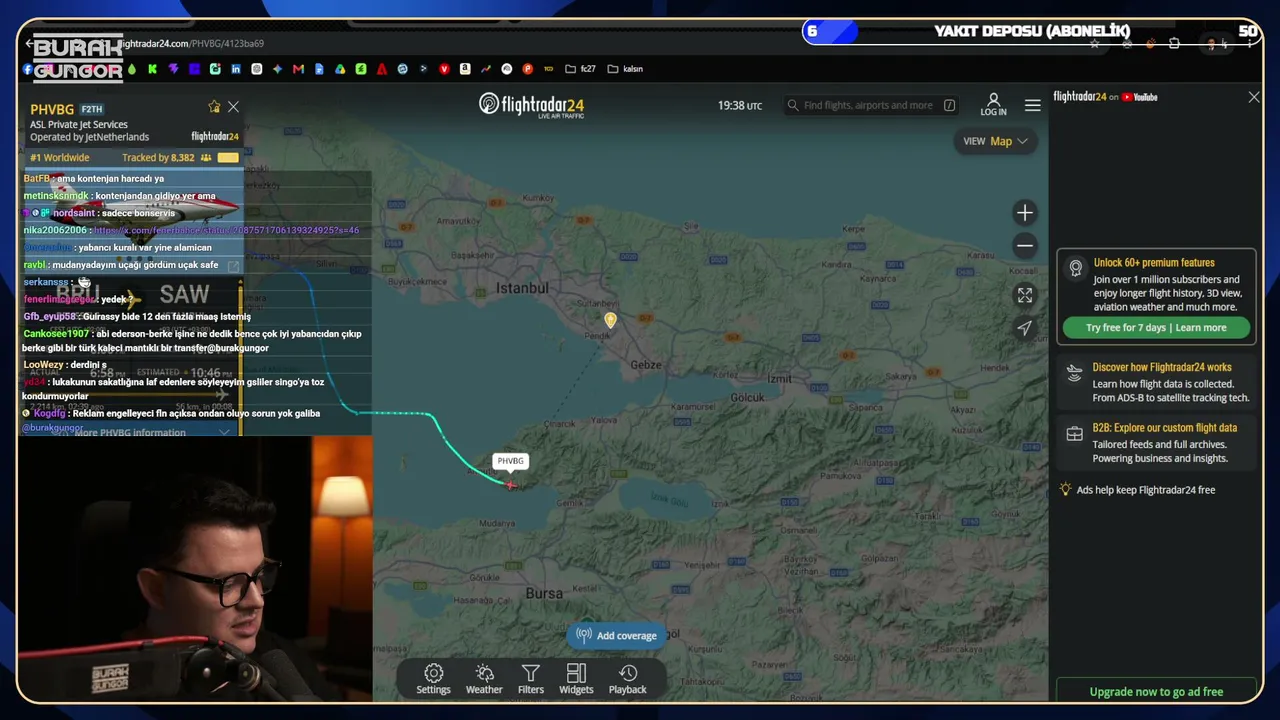Image resolution: width=1280 pixels, height=720 pixels.
Task: Open the Flightradar24 on YouTube link
Action: tap(1105, 97)
